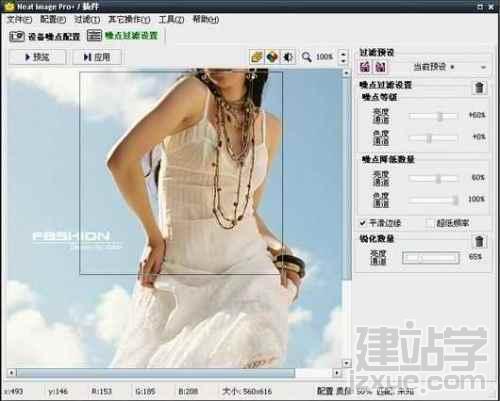Click vertical scrollbar down arrow of preview

347,363
